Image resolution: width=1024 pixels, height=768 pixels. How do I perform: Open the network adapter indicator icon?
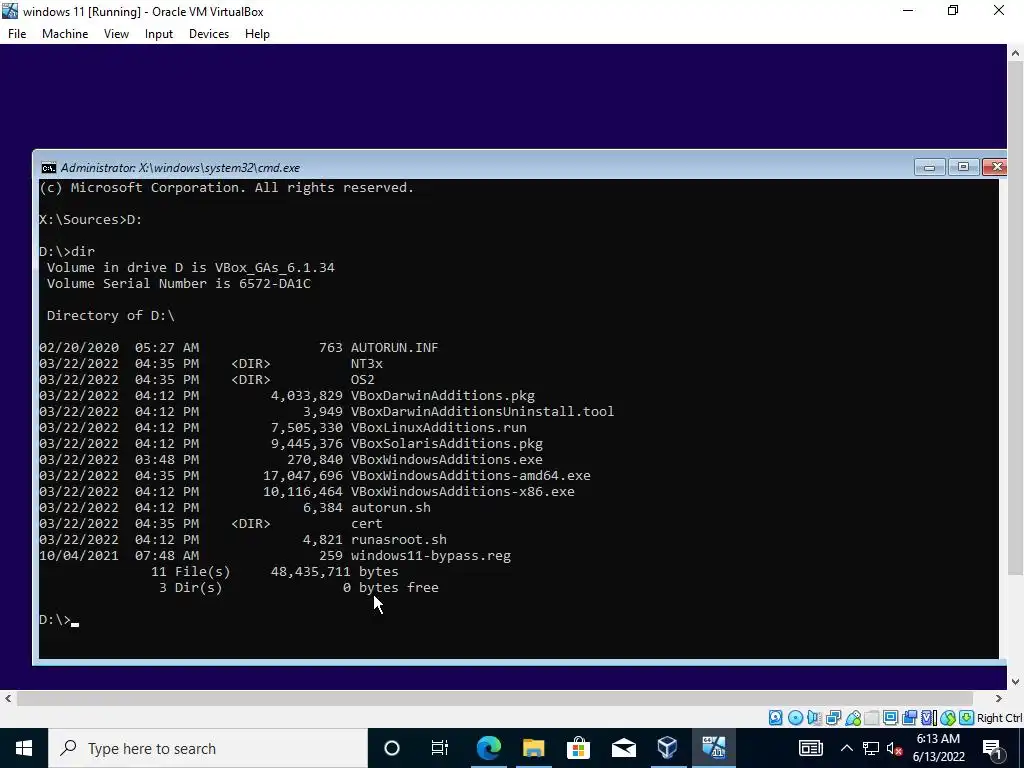coord(833,718)
